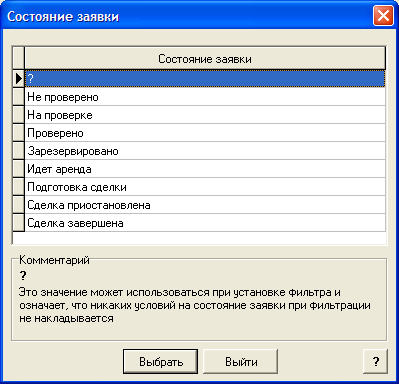Choose the 'Проверено' status row
This screenshot has height=384, width=399.
coord(205,133)
